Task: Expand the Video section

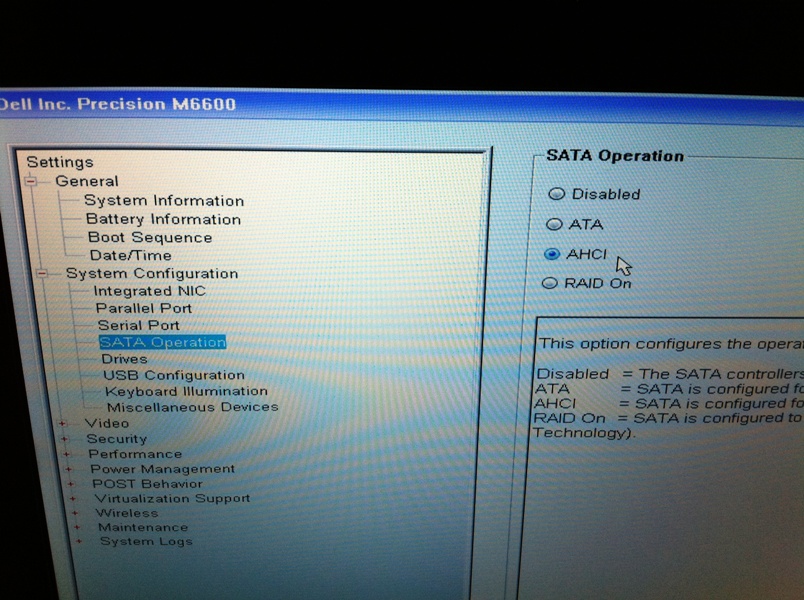Action: click(x=62, y=424)
